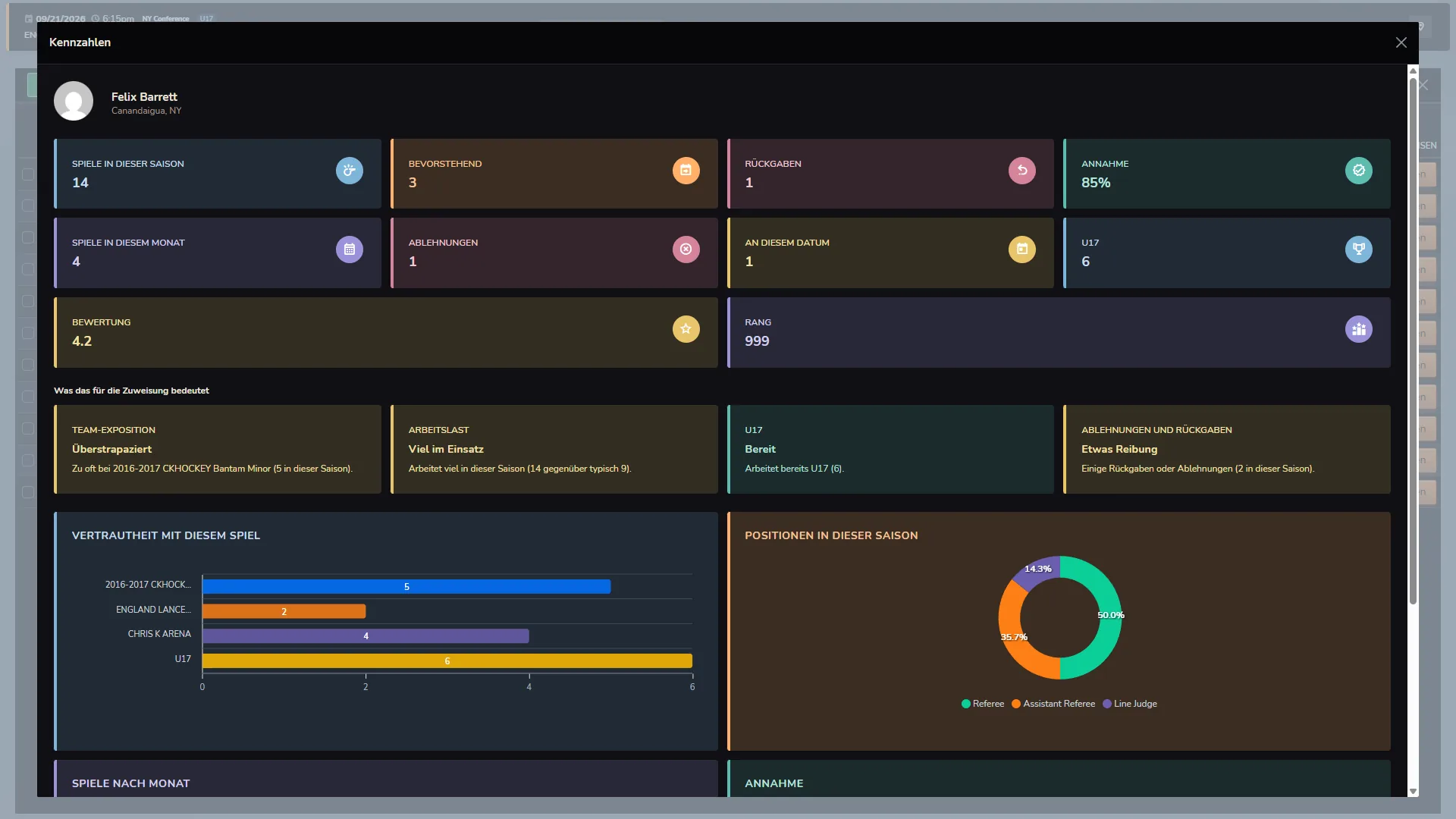
Task: Close the Kennzahlen dialog
Action: [x=1401, y=42]
